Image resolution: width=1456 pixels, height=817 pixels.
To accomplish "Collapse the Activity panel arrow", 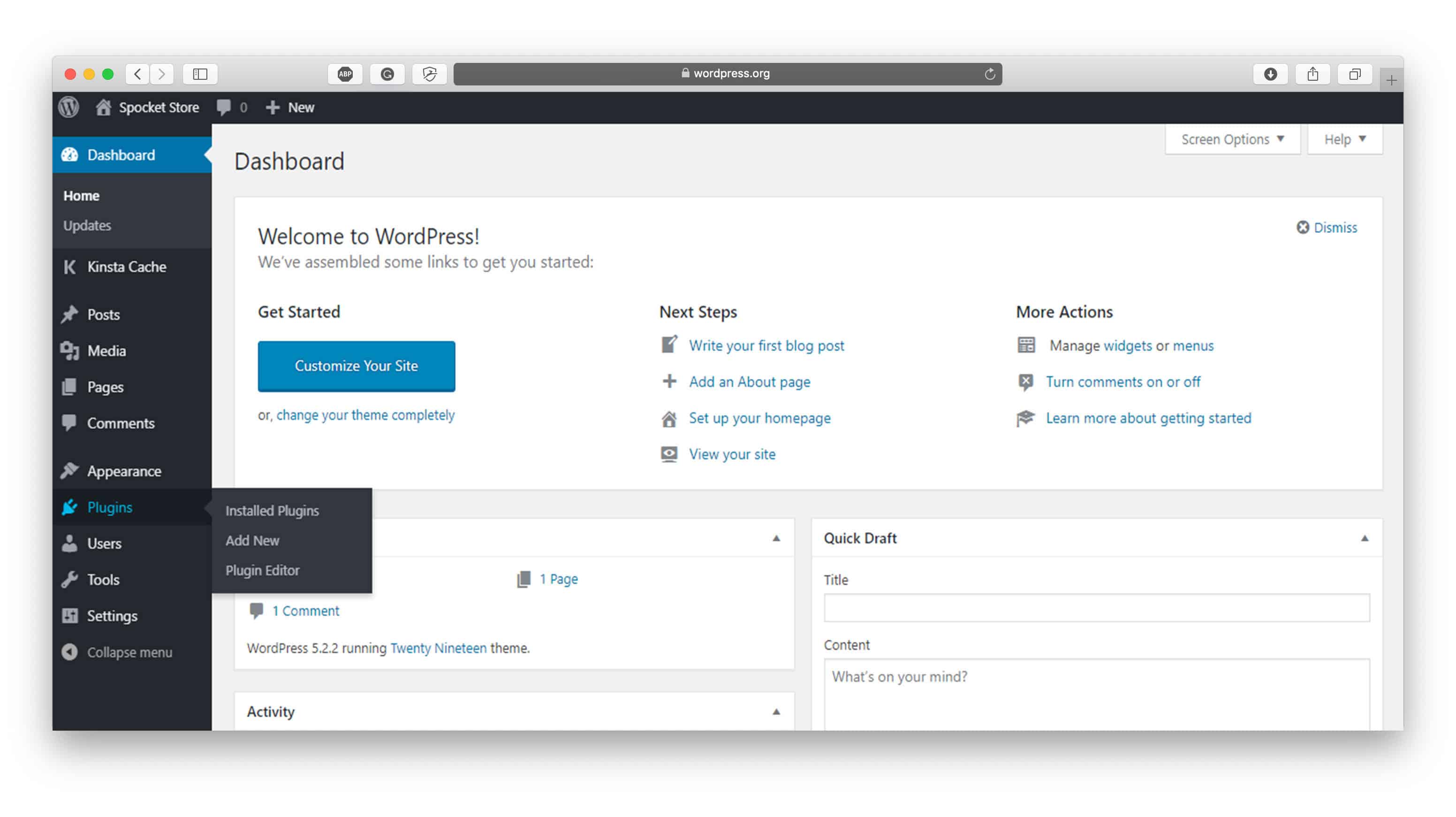I will pyautogui.click(x=776, y=712).
